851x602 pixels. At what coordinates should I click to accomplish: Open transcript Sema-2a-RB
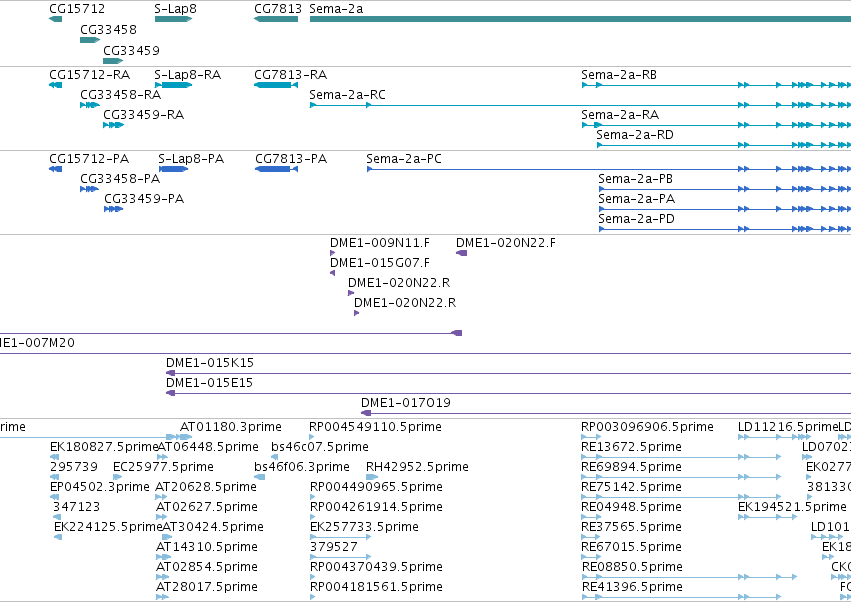tap(619, 74)
